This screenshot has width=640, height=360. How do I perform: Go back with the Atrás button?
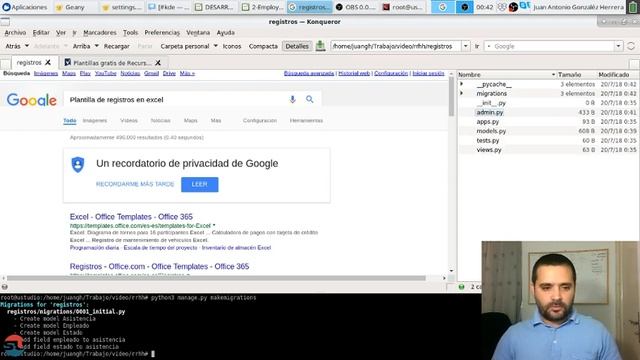pos(13,47)
